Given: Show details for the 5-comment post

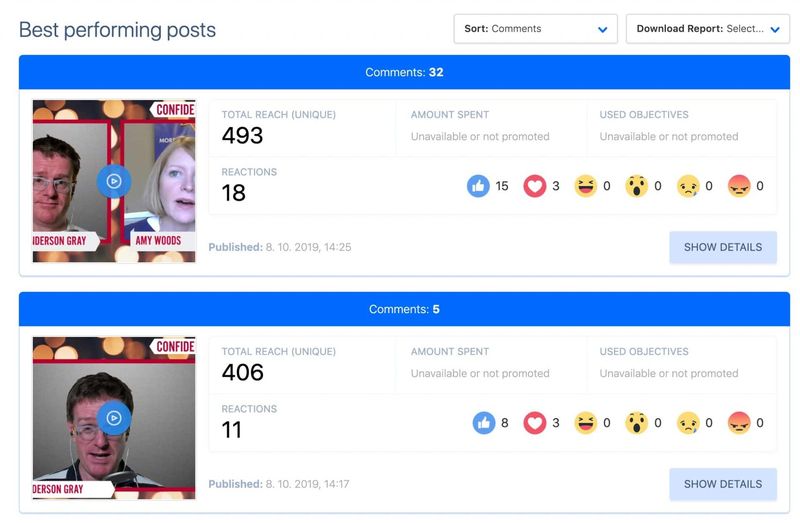Looking at the screenshot, I should click(723, 484).
